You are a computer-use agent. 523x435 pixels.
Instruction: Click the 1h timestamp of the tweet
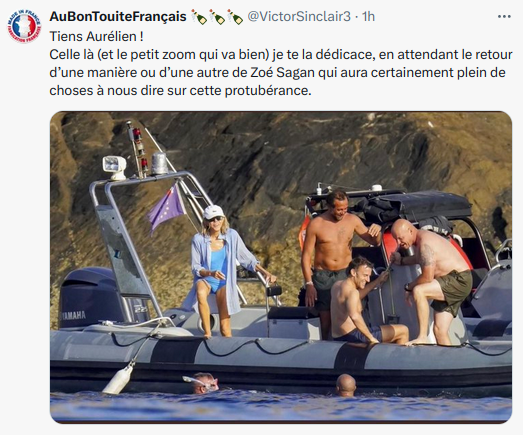tap(368, 16)
